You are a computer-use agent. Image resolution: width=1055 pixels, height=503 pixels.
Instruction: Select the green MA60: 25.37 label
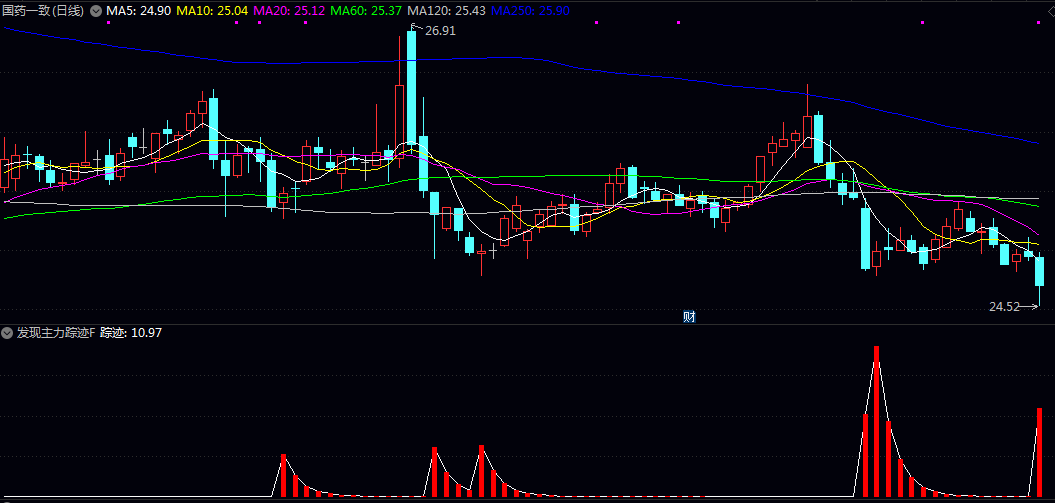[x=367, y=11]
